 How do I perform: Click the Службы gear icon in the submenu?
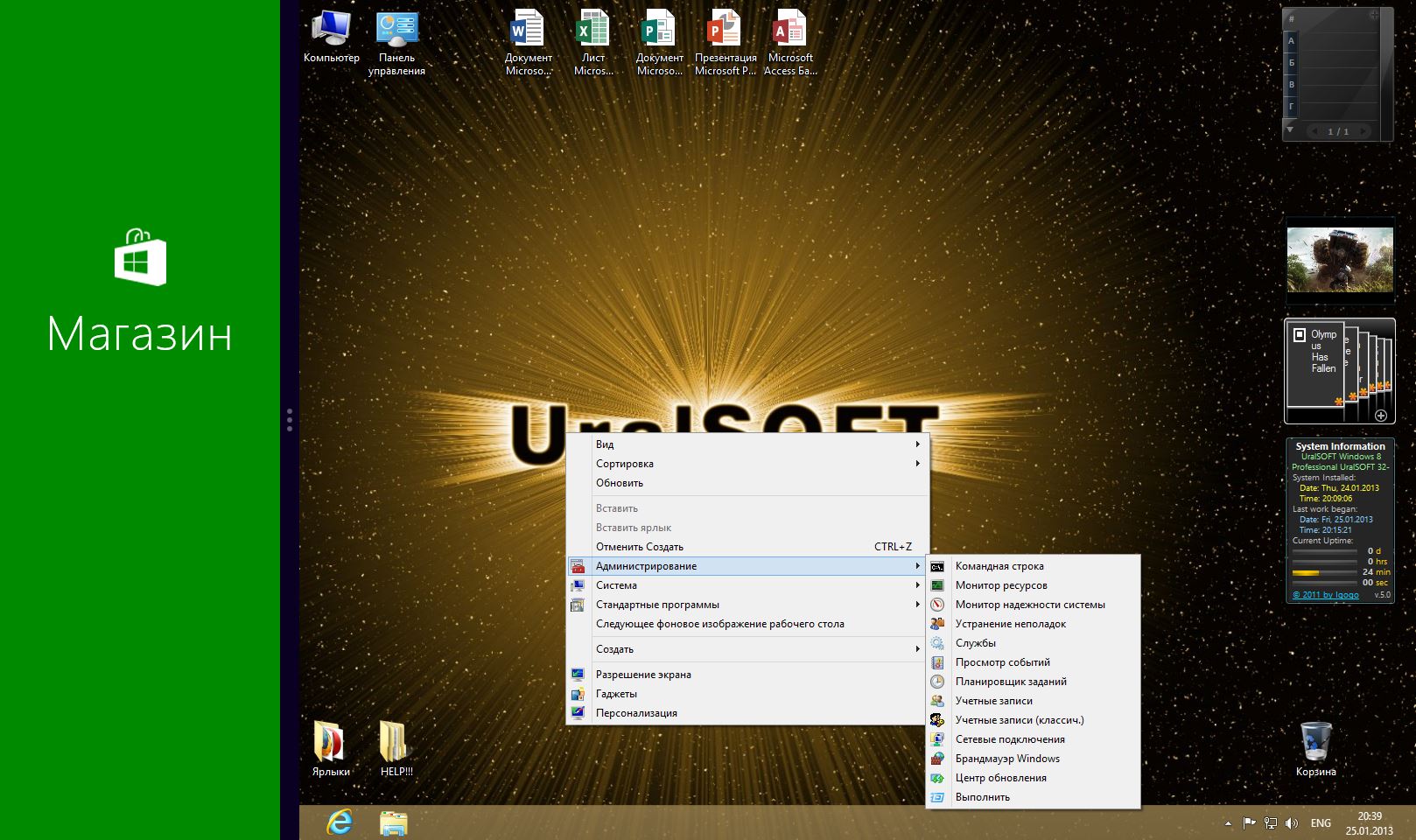(x=937, y=643)
